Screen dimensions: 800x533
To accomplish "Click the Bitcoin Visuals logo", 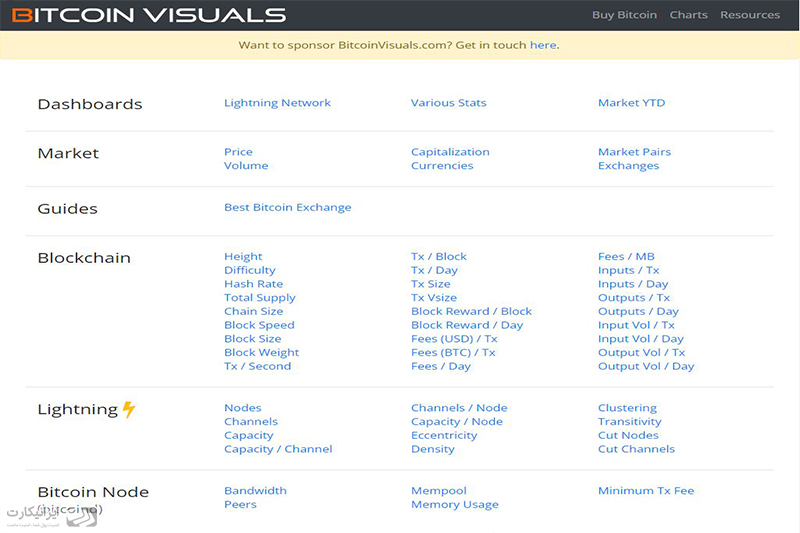I will tap(149, 15).
